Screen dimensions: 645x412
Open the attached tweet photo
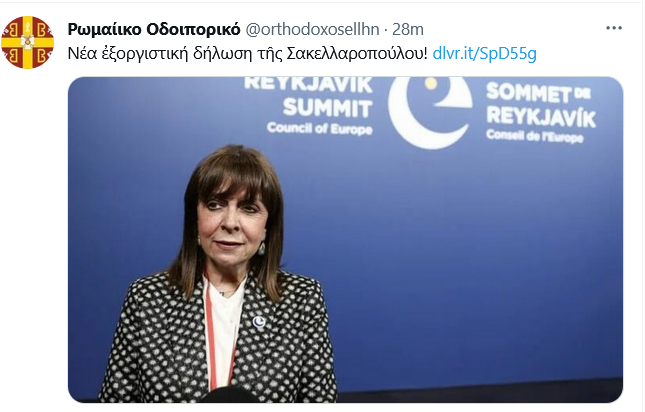coord(345,240)
